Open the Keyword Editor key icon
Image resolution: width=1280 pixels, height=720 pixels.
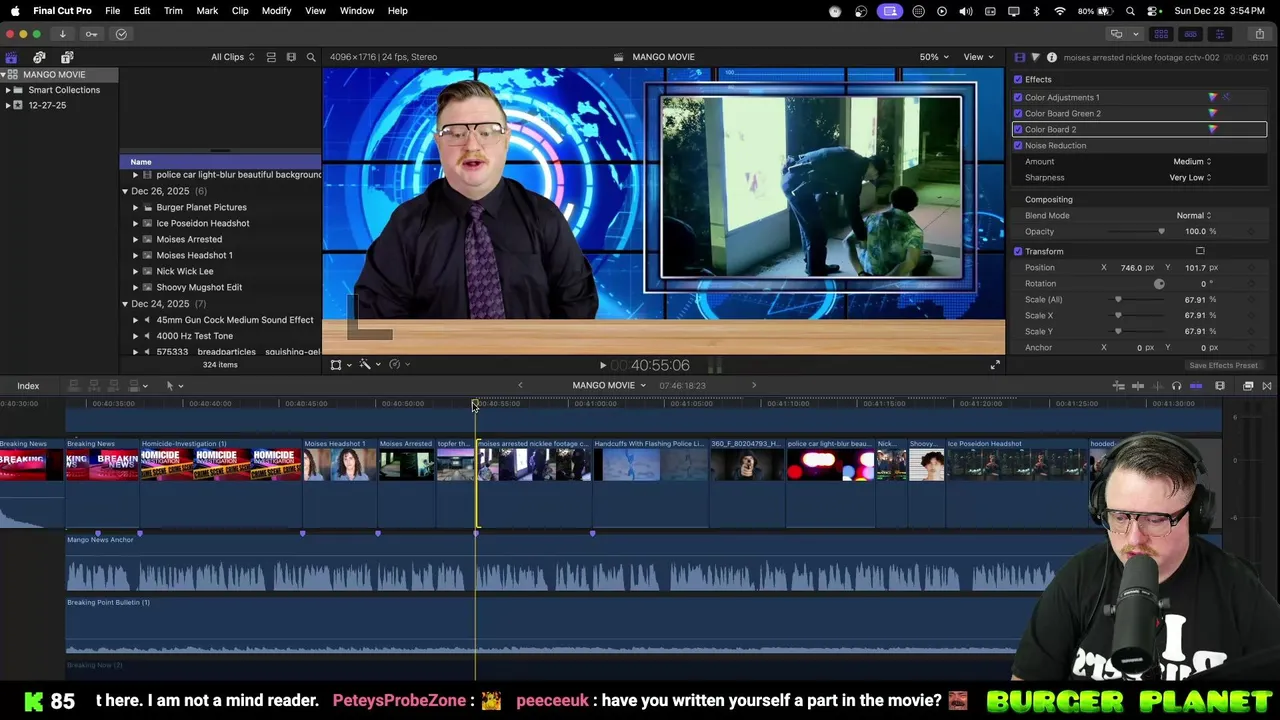[91, 34]
